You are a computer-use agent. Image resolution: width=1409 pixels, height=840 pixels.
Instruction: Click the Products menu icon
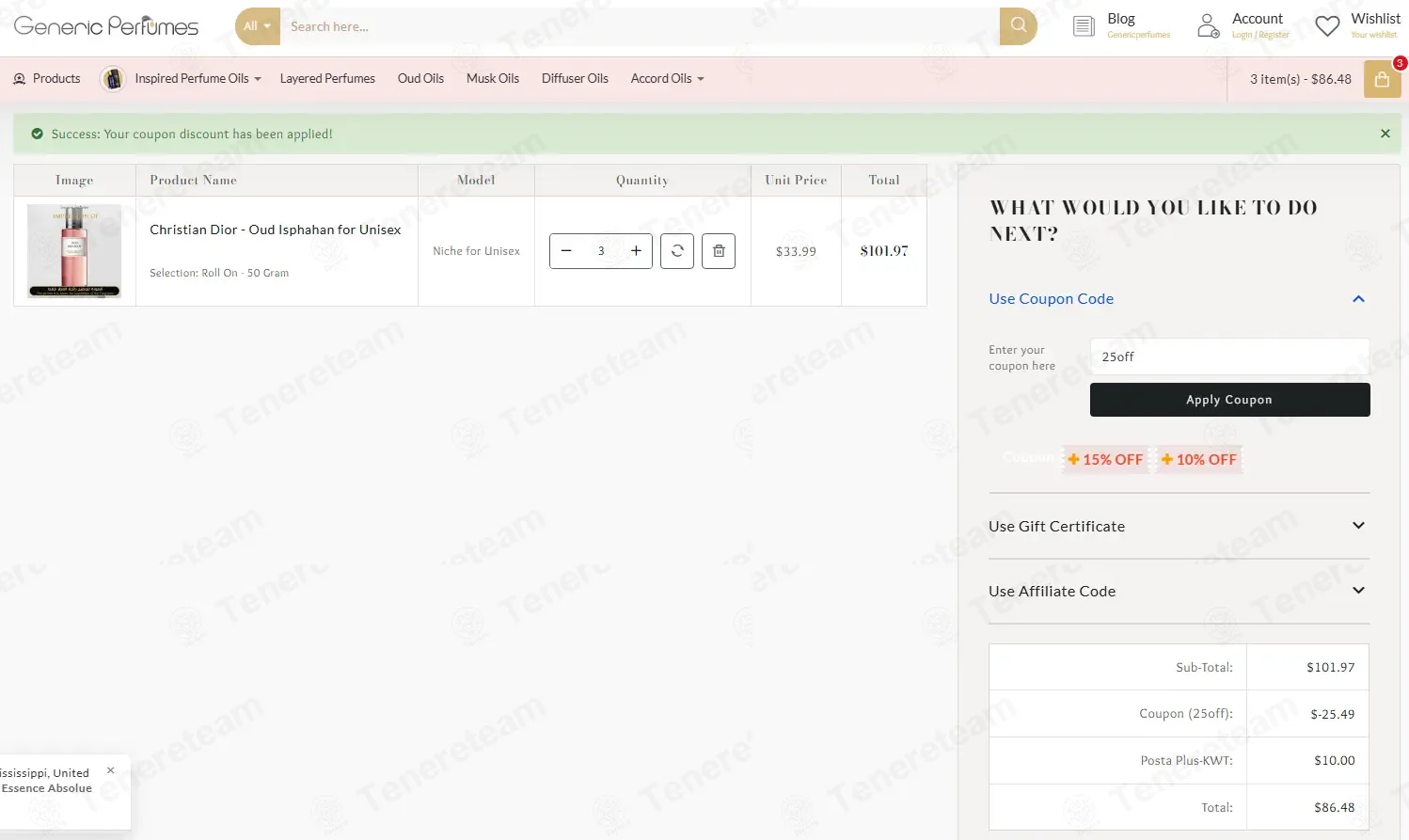coord(20,79)
